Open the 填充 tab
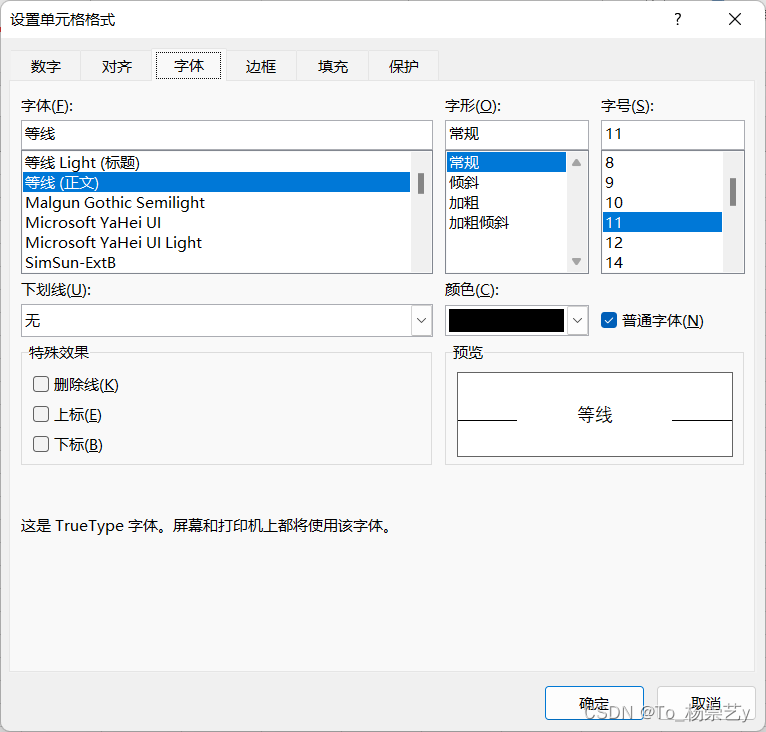This screenshot has width=766, height=732. coord(332,66)
